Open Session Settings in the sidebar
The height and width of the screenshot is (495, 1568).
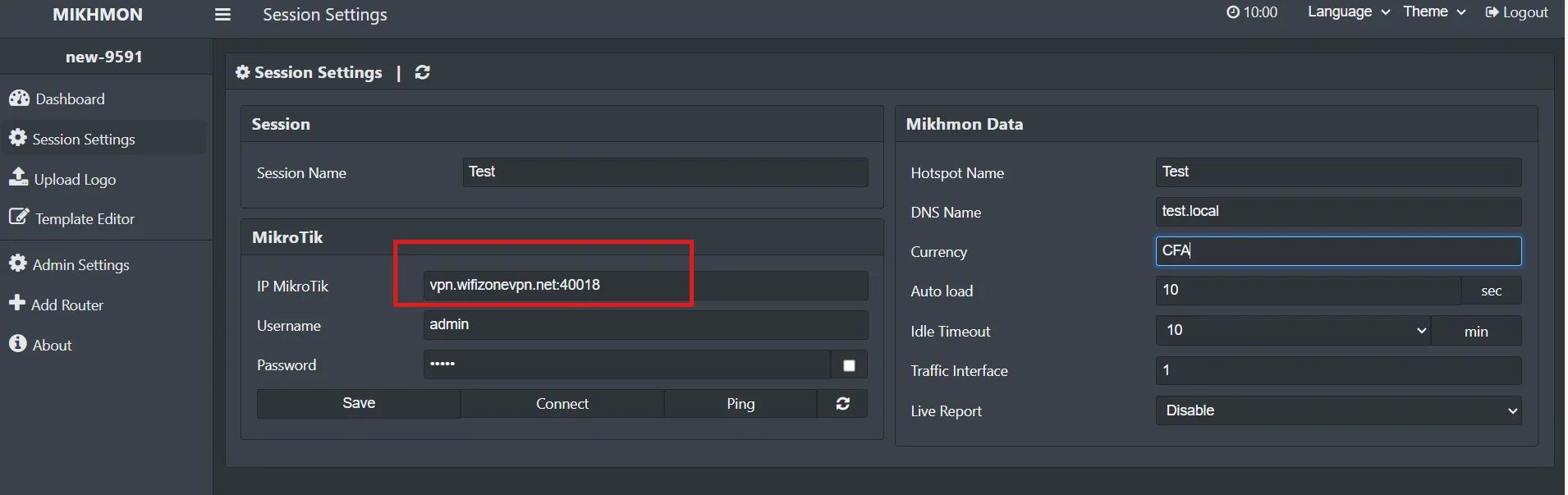[x=84, y=139]
